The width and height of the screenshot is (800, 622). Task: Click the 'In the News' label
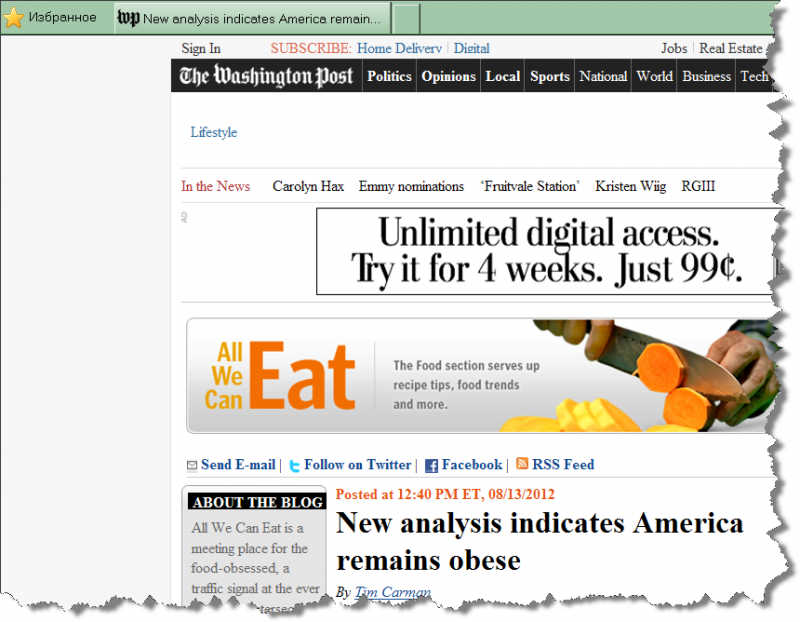(215, 186)
